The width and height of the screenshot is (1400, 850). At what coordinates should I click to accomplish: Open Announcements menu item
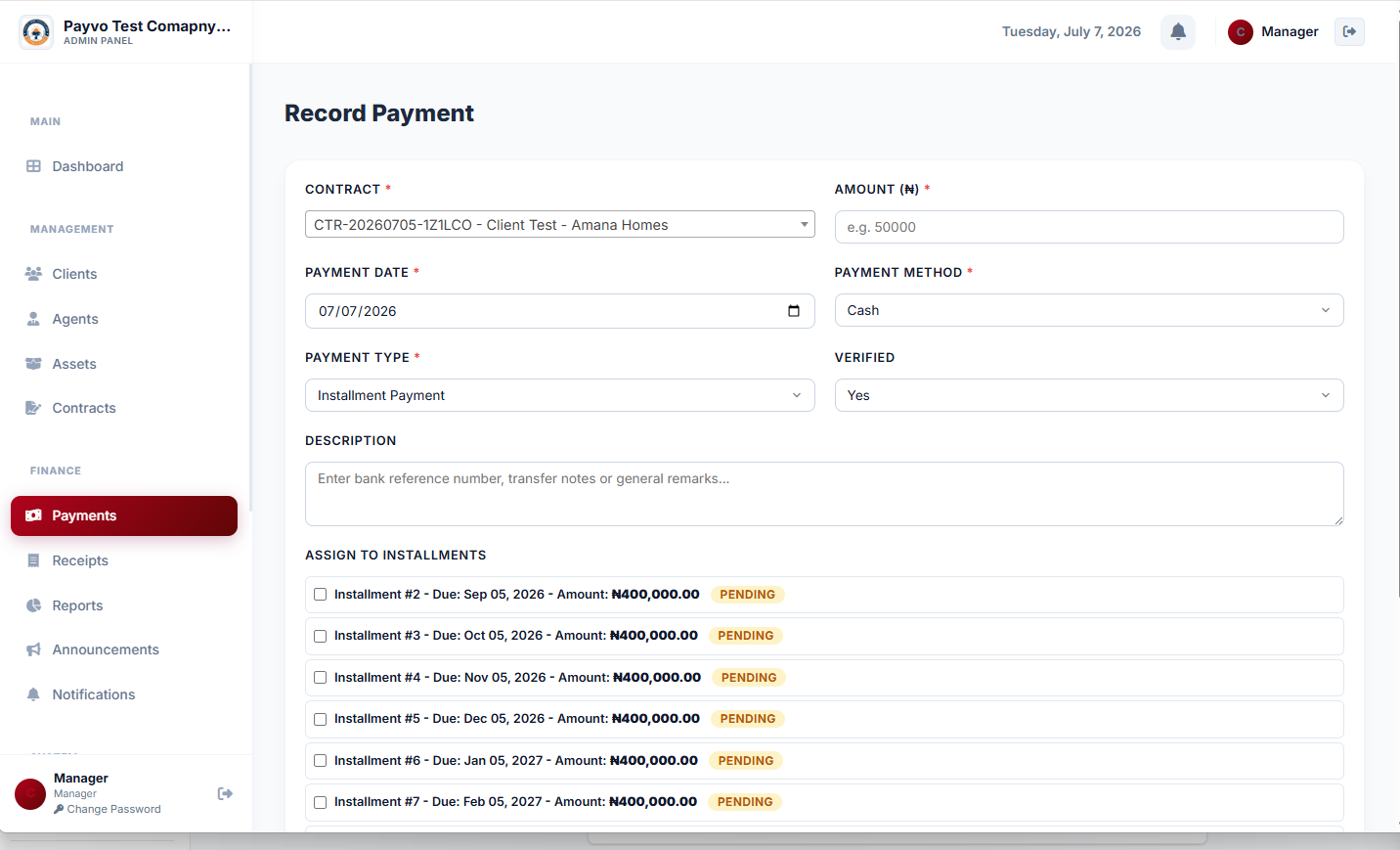[x=124, y=649]
